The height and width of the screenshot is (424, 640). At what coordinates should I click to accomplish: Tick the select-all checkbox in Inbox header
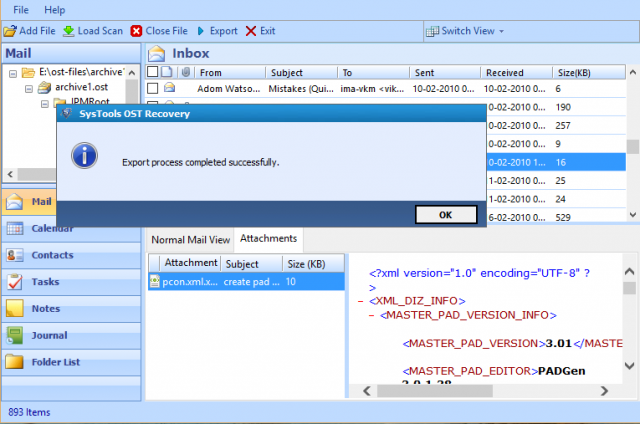[x=152, y=72]
